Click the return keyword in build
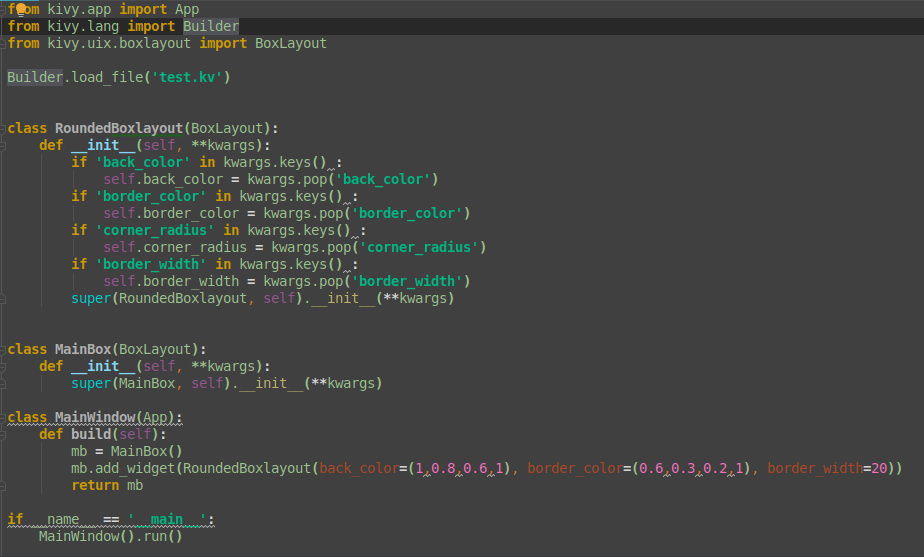The height and width of the screenshot is (557, 924). point(95,486)
